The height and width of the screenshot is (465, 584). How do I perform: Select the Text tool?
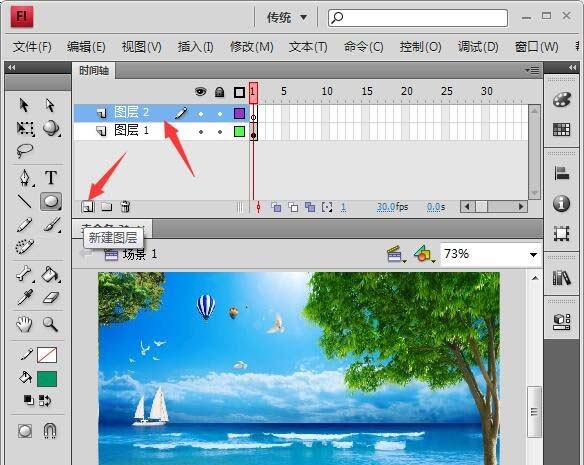[51, 177]
